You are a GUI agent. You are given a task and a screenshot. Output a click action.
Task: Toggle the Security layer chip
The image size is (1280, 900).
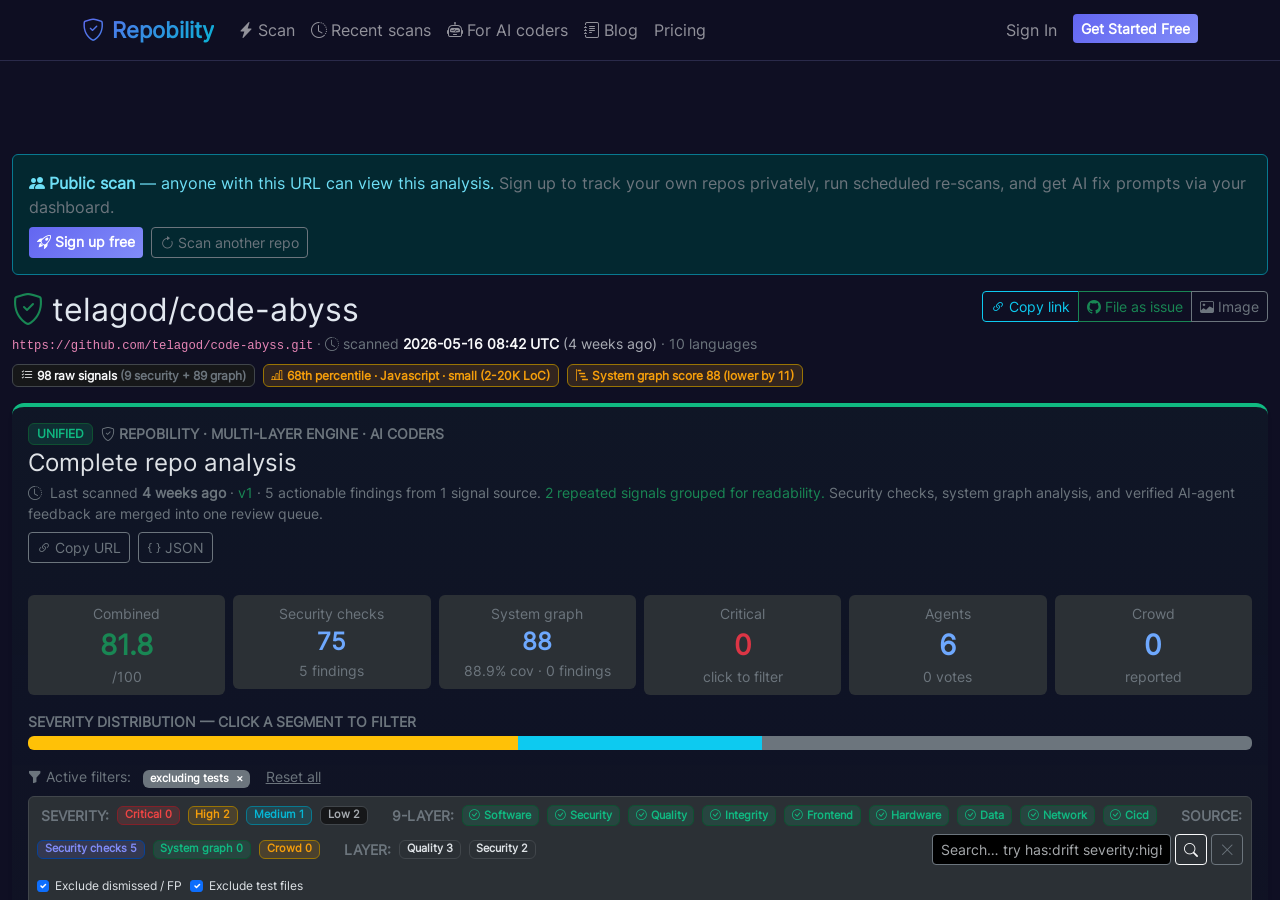(584, 815)
